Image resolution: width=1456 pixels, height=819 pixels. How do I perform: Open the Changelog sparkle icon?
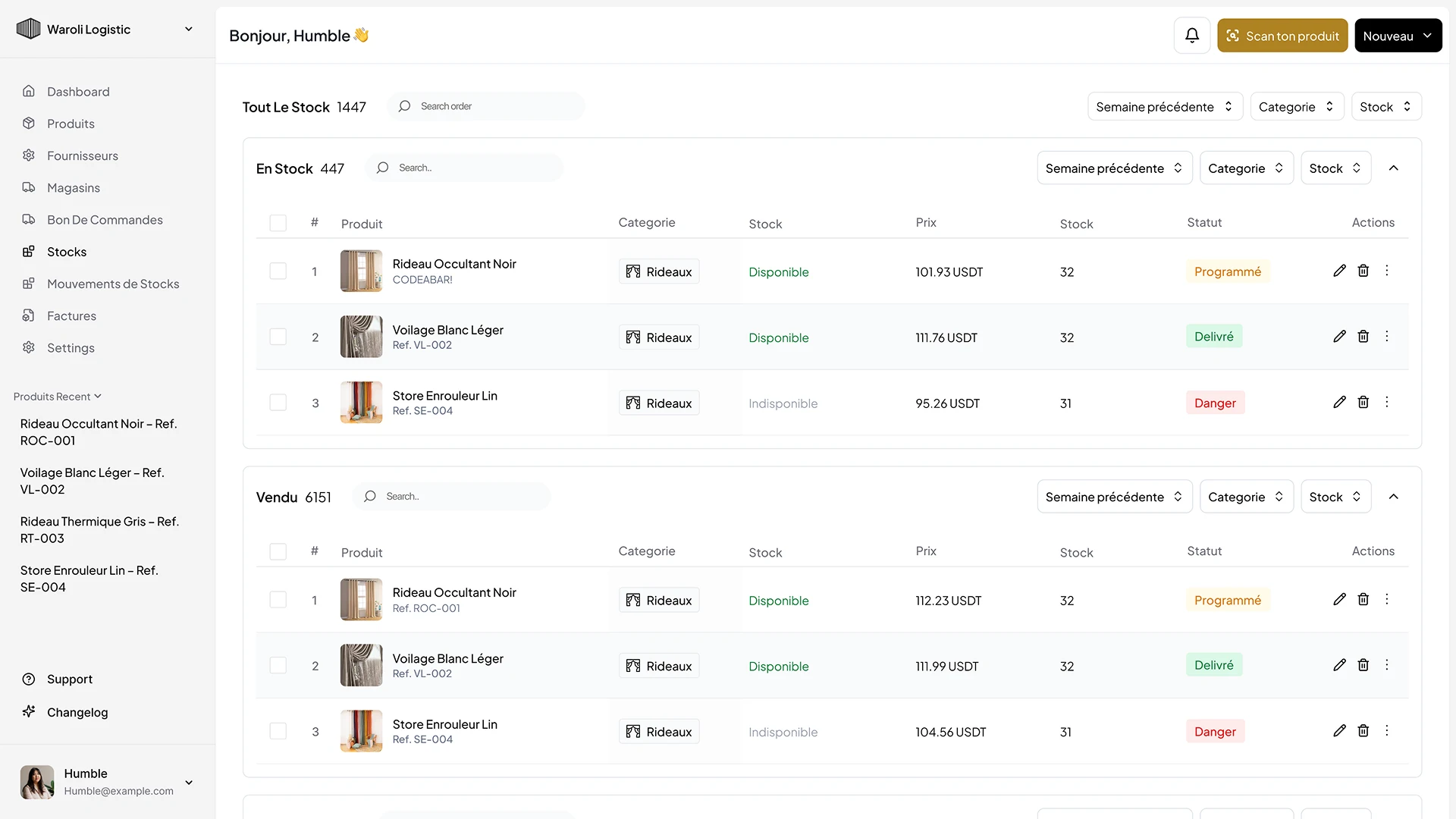click(x=29, y=711)
